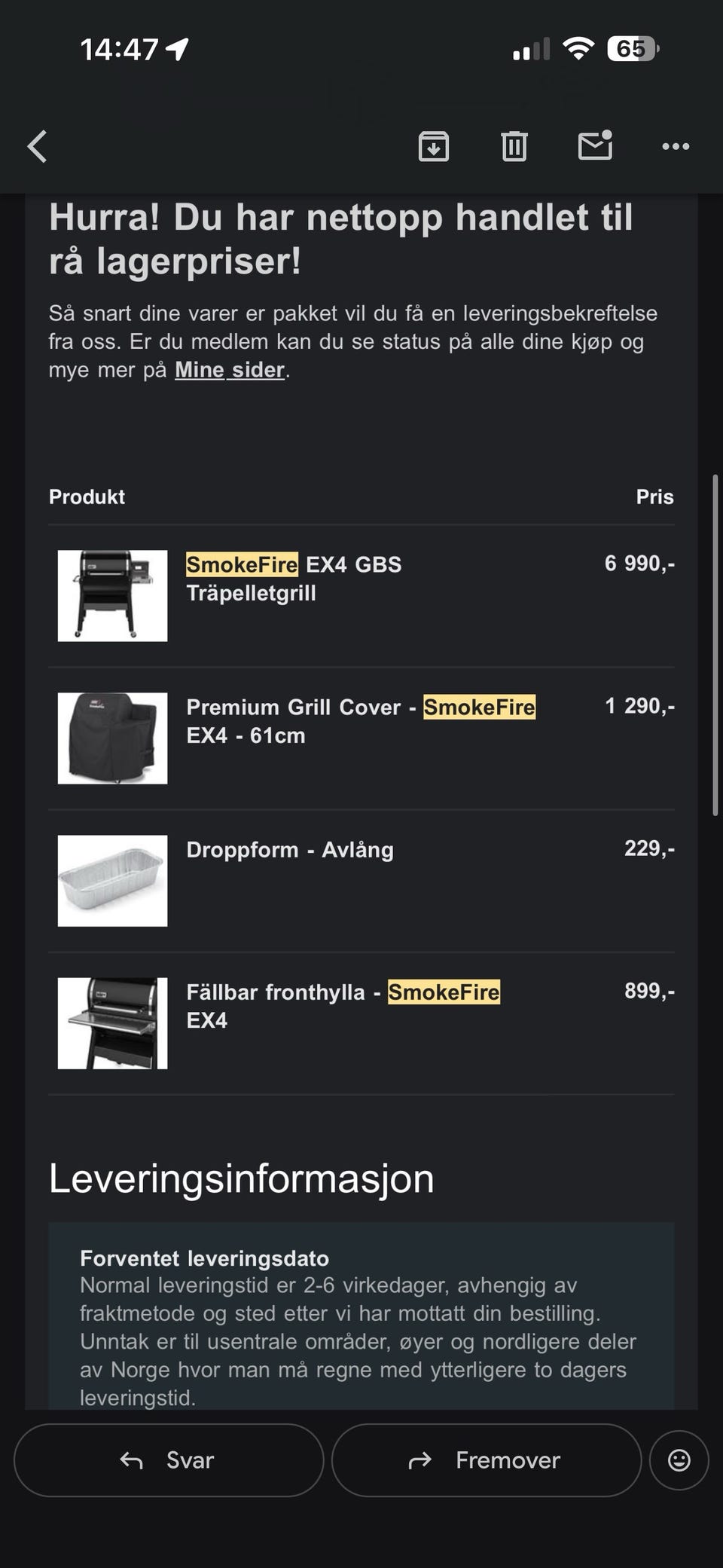Tap the SmokeFire EX4 GBS grill thumbnail
The height and width of the screenshot is (1568, 723).
click(x=113, y=596)
